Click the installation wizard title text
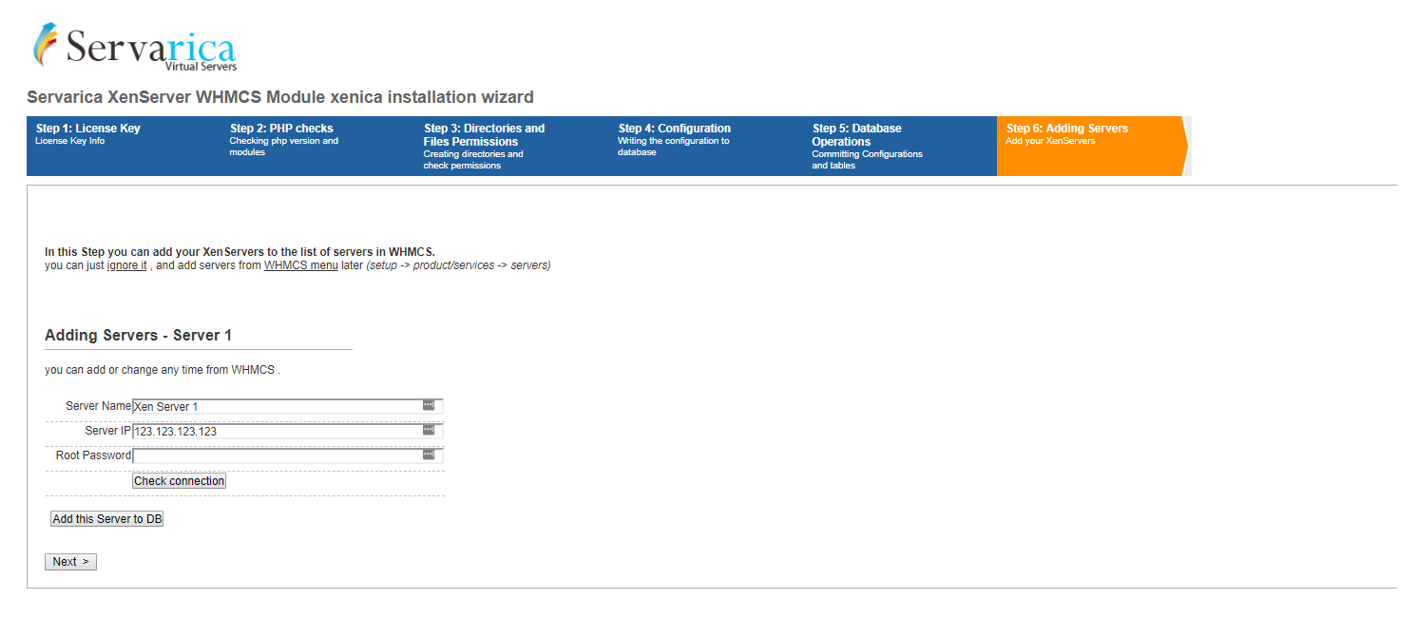Image resolution: width=1417 pixels, height=628 pixels. pos(280,97)
